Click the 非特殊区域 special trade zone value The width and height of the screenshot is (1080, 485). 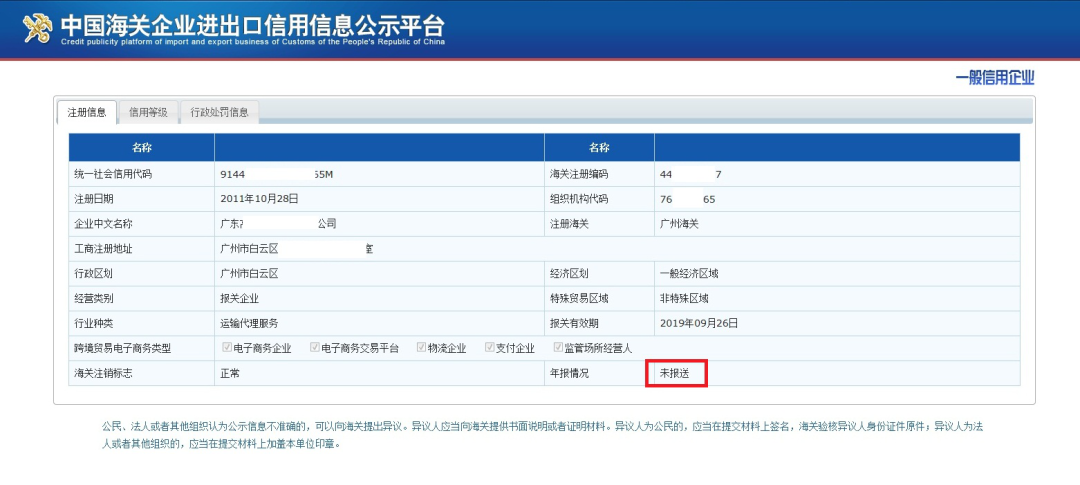coord(684,298)
